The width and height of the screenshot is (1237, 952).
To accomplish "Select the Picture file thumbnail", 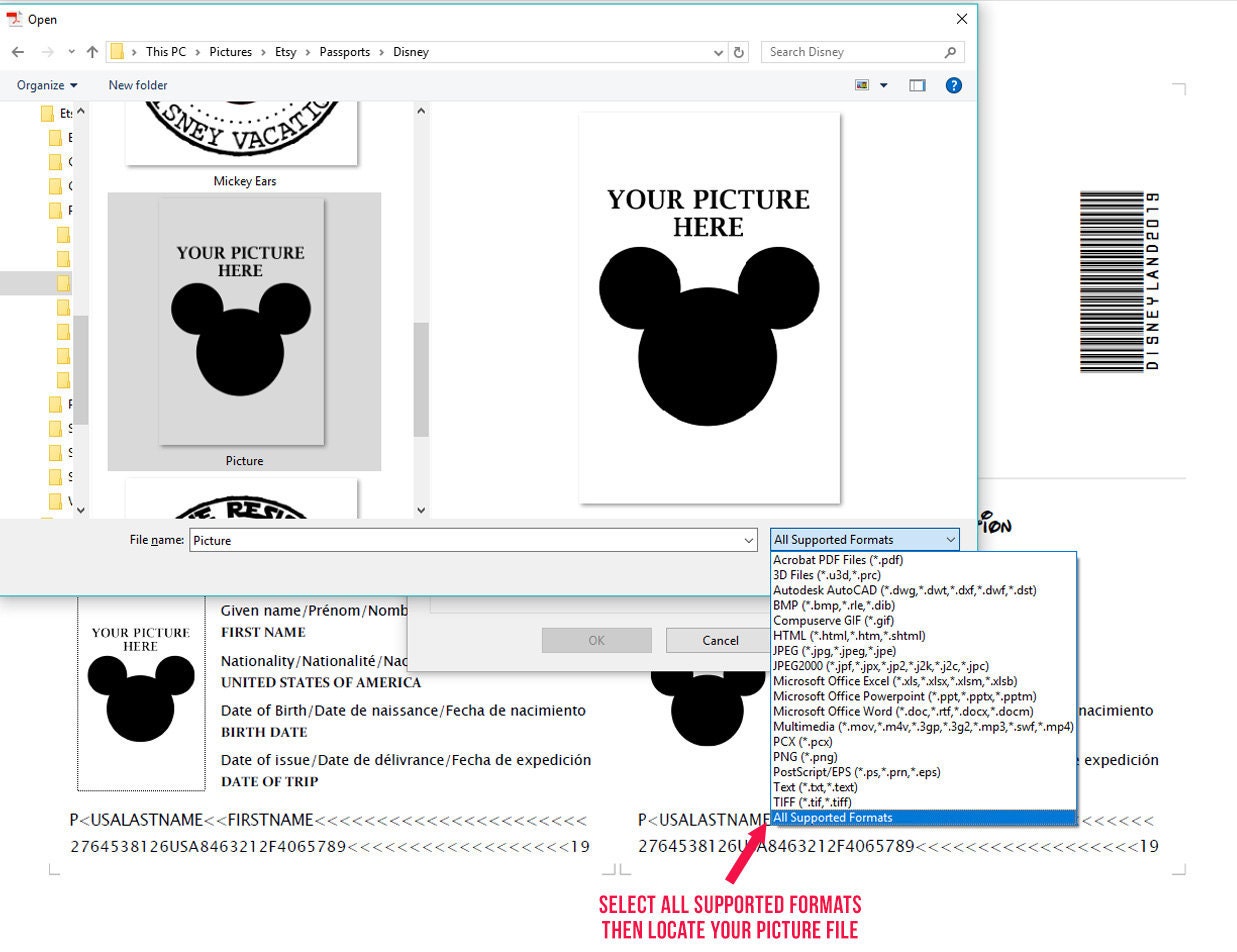I will click(x=241, y=321).
